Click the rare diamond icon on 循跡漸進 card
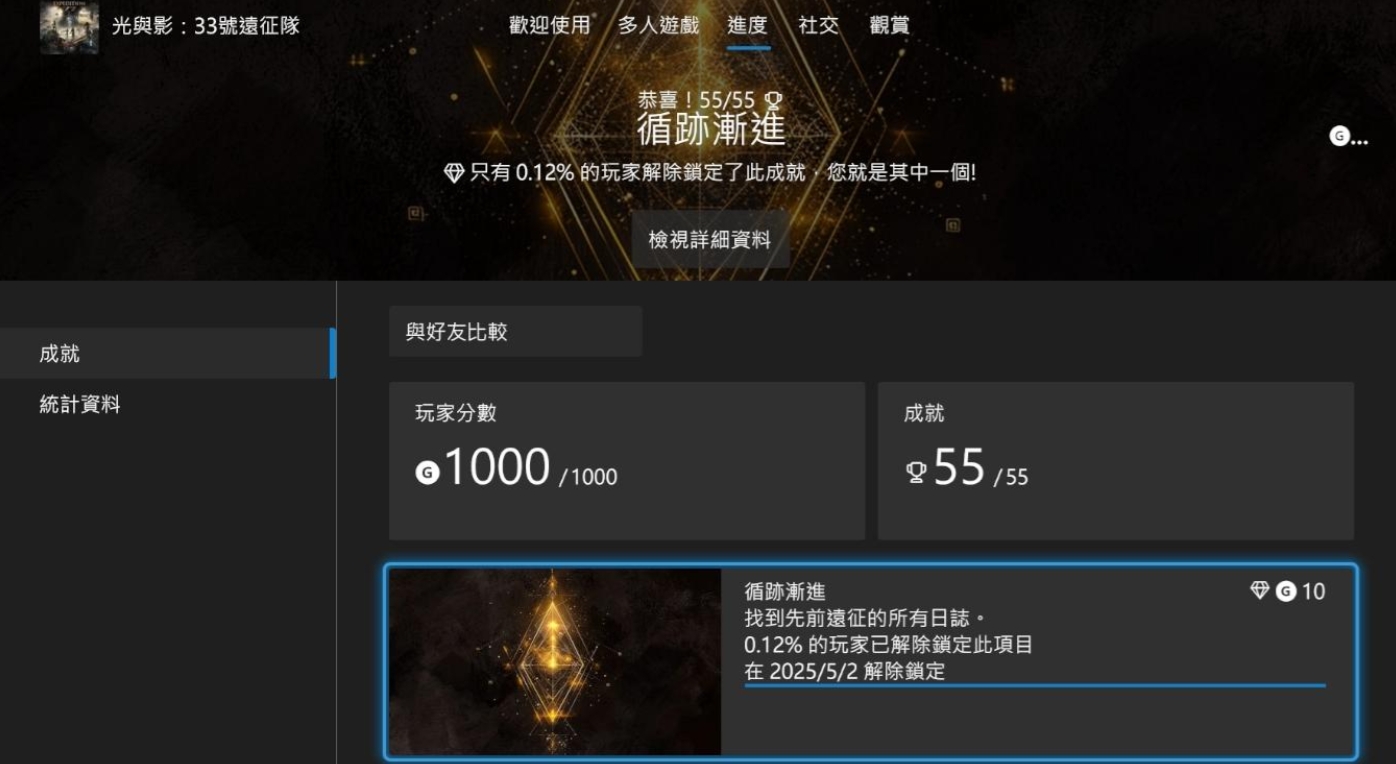Image resolution: width=1396 pixels, height=764 pixels. point(1260,591)
